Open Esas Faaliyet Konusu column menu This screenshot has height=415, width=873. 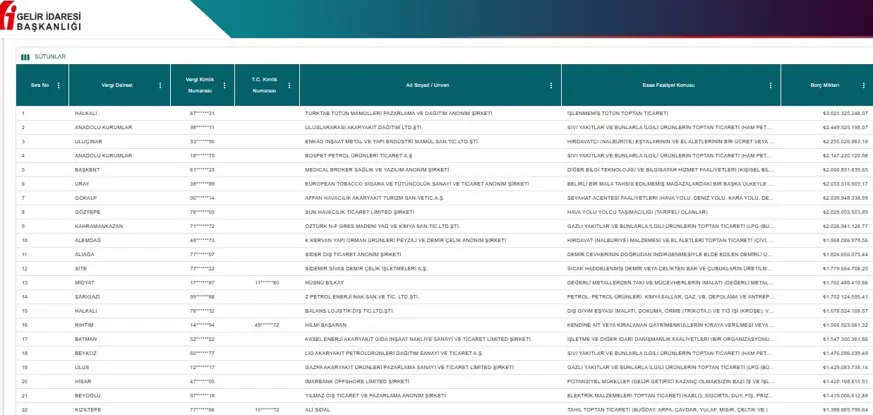tap(771, 86)
